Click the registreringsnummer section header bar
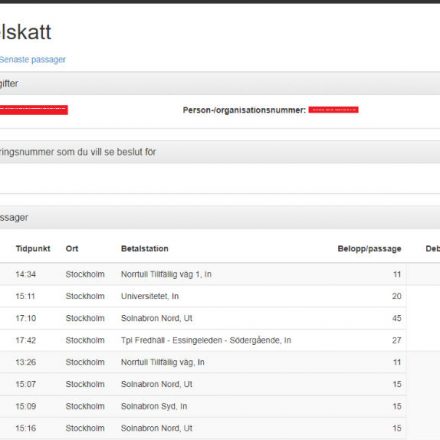This screenshot has width=440, height=440. tap(220, 152)
